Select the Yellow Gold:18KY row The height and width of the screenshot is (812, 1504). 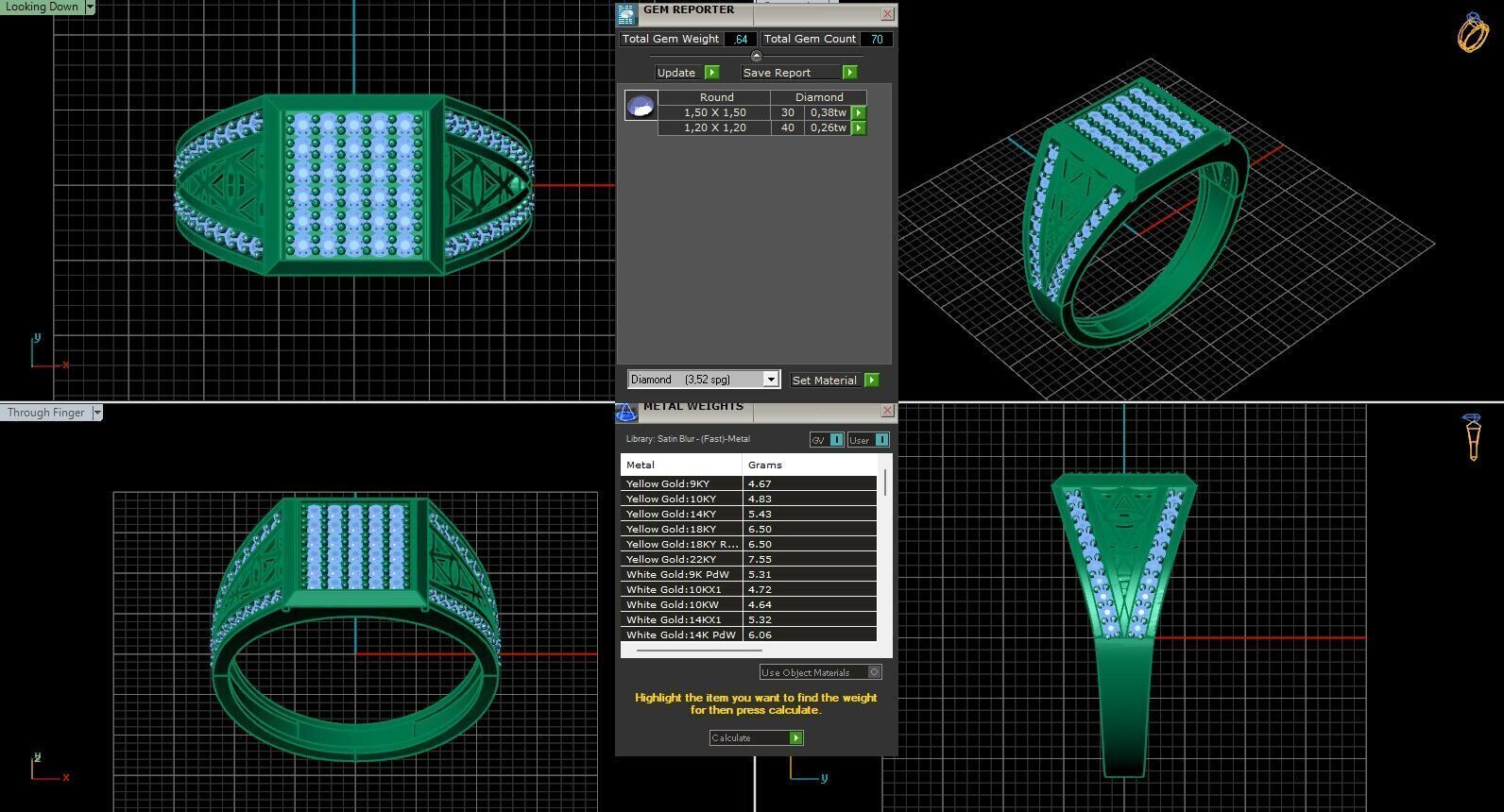click(x=749, y=529)
